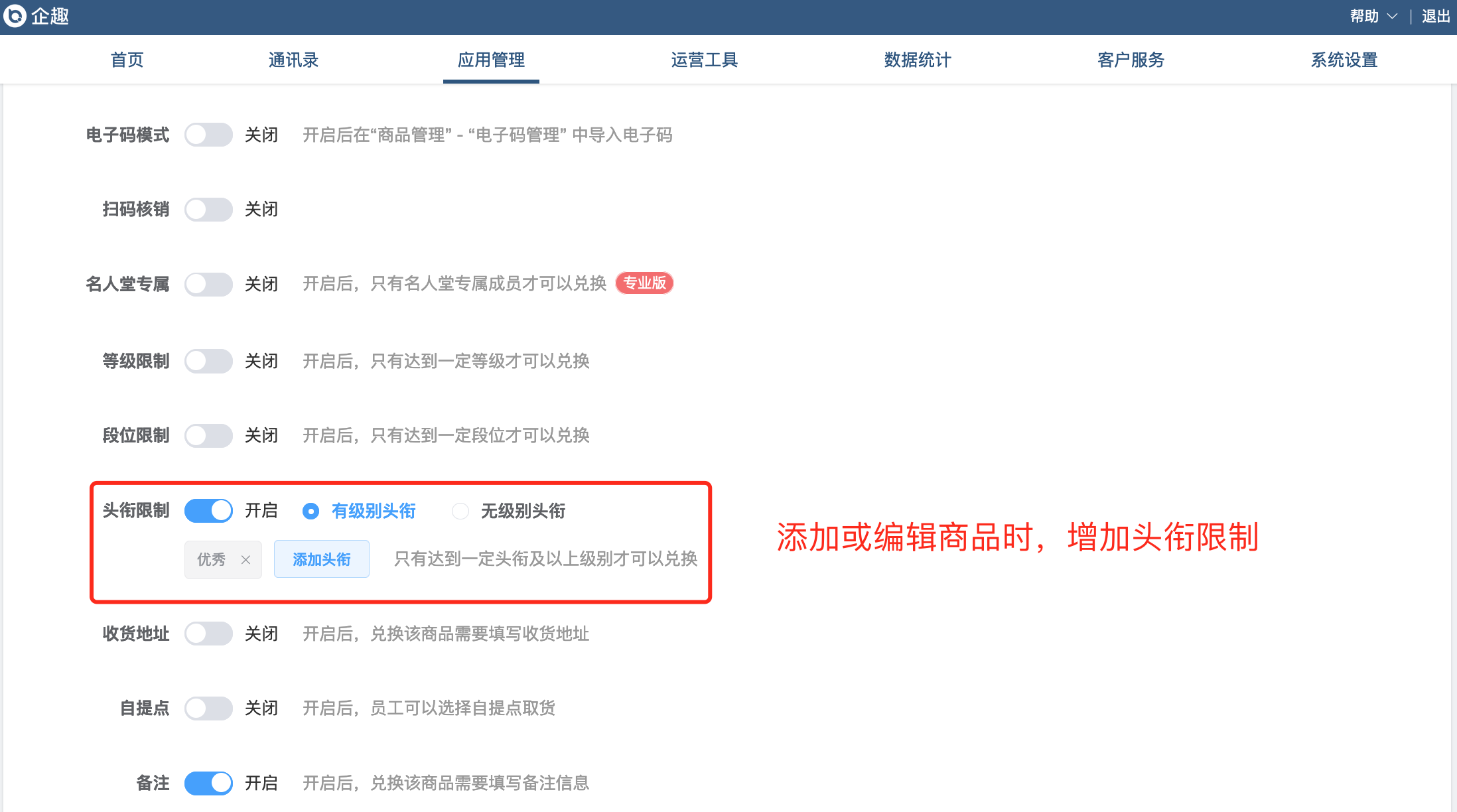This screenshot has width=1457, height=812.
Task: Click the 专业版 badge
Action: tap(644, 283)
